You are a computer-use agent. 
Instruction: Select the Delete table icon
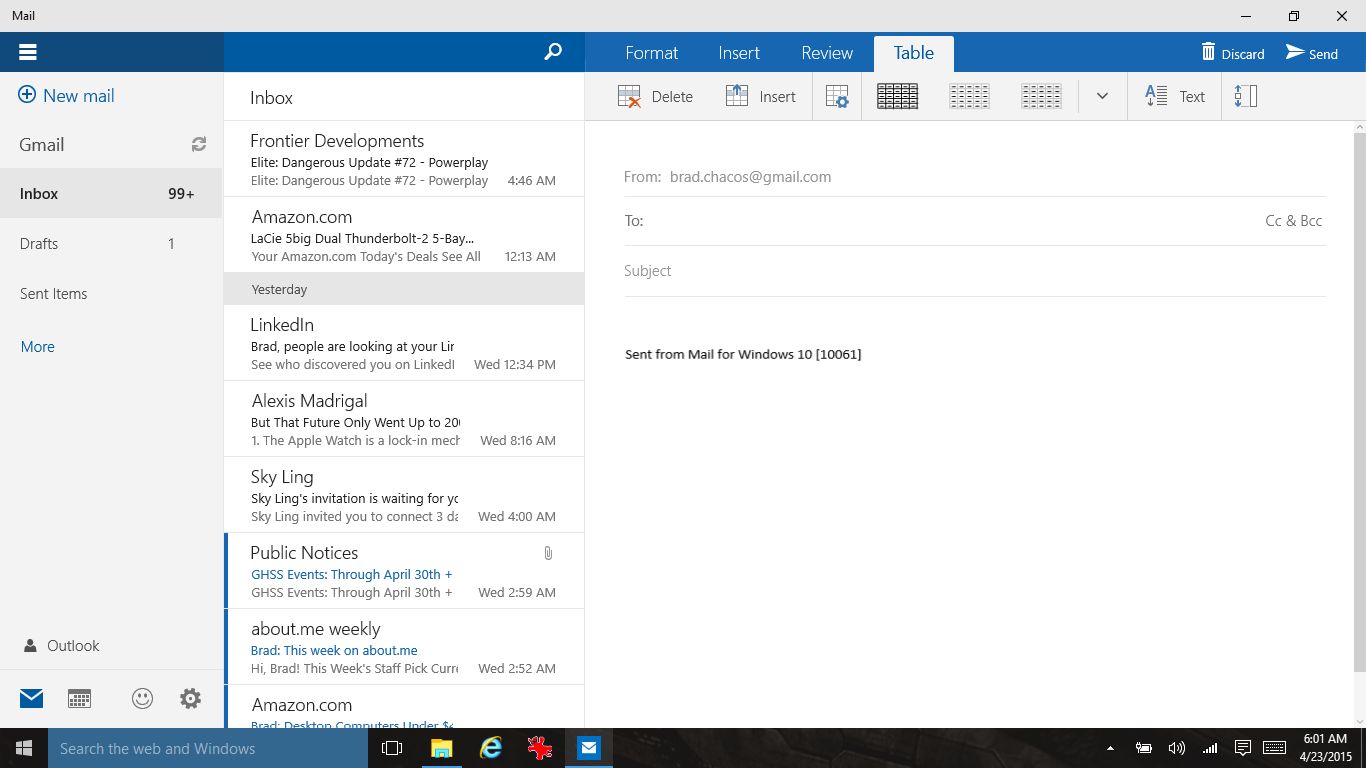click(x=655, y=95)
